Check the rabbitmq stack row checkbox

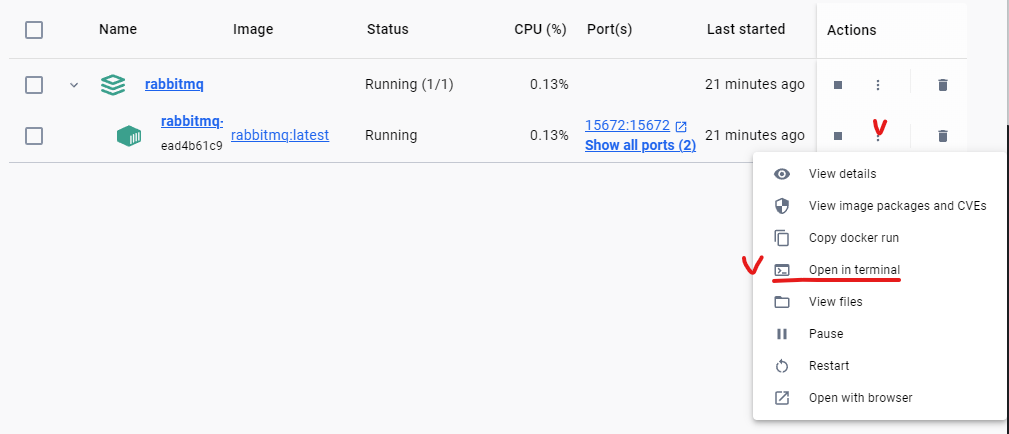(34, 85)
